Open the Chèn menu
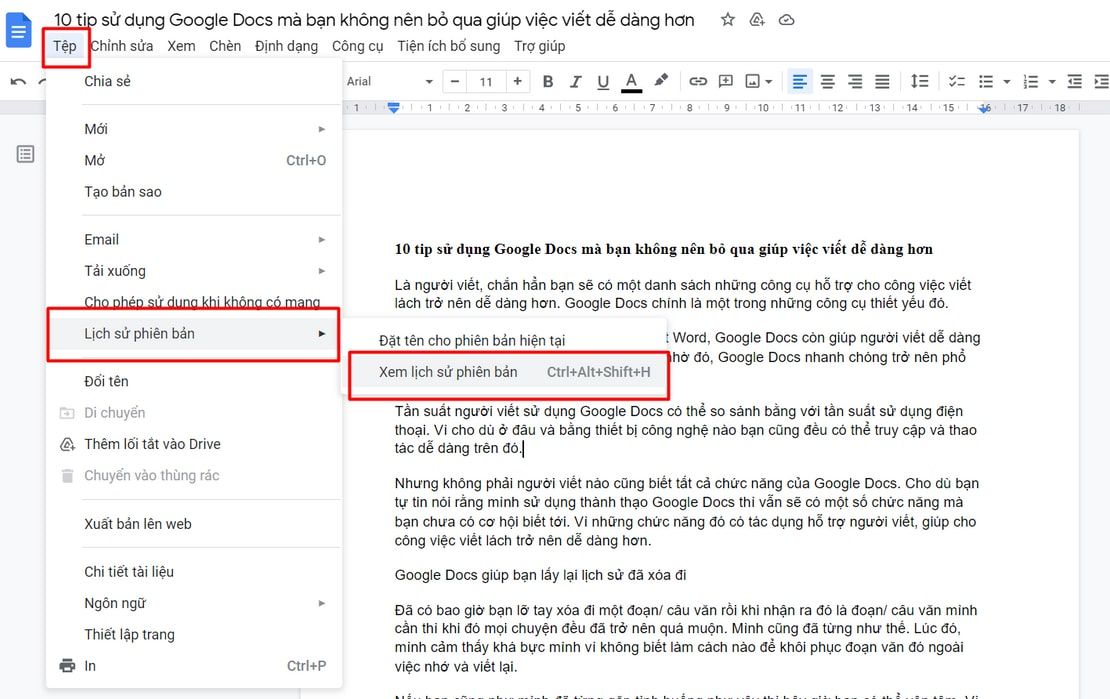 [225, 46]
